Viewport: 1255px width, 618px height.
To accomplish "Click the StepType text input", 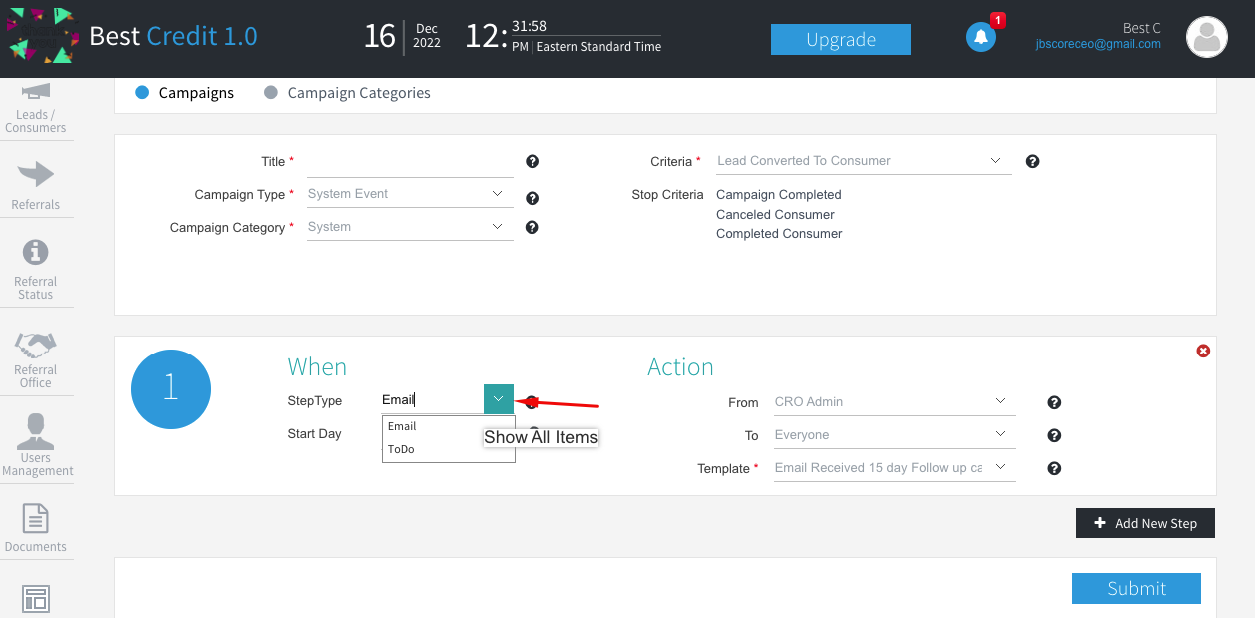I will 432,399.
